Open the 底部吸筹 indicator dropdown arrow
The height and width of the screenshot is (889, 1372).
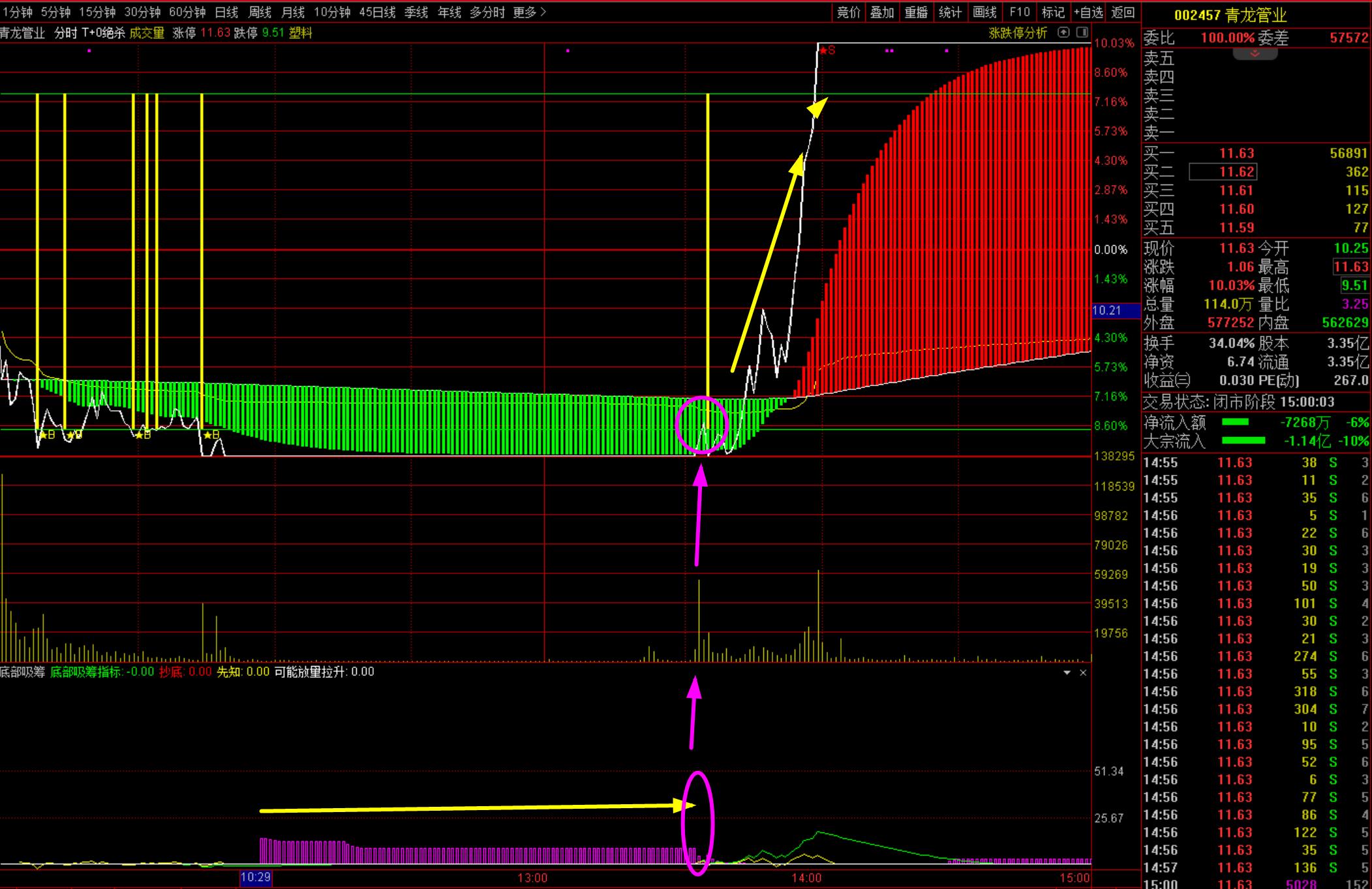[1067, 672]
